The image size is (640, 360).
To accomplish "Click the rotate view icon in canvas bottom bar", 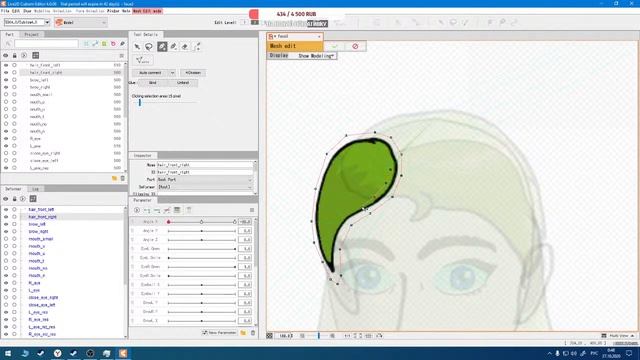I will (x=379, y=336).
